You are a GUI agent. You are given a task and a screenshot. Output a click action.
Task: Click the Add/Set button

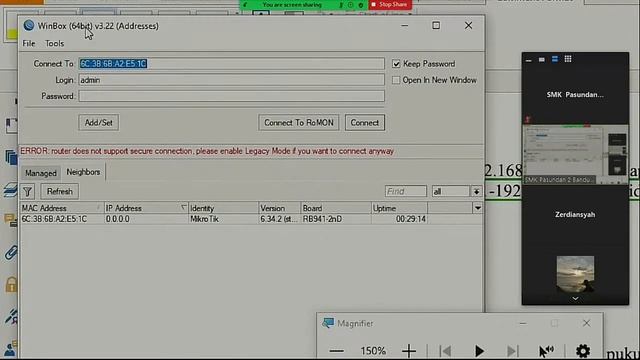pos(99,122)
